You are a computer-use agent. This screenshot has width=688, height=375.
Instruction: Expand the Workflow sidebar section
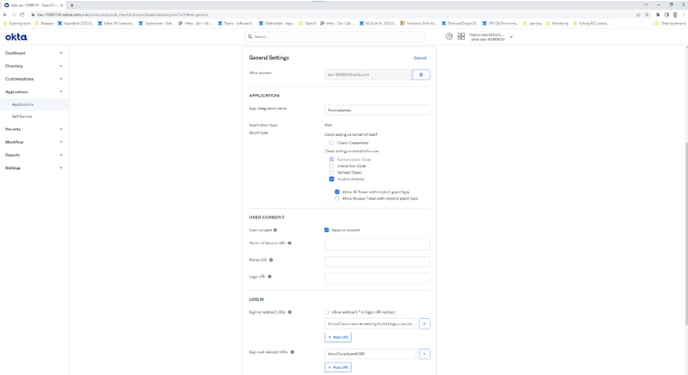34,142
